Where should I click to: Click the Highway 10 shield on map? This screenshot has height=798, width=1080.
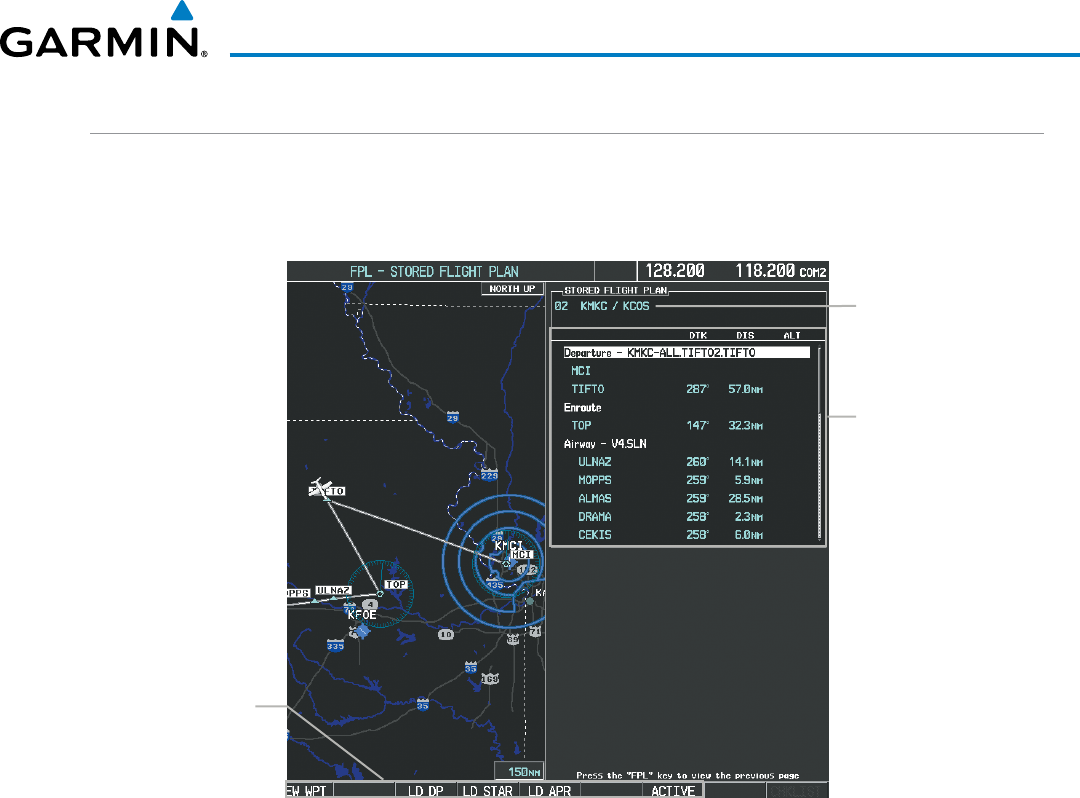pyautogui.click(x=446, y=634)
